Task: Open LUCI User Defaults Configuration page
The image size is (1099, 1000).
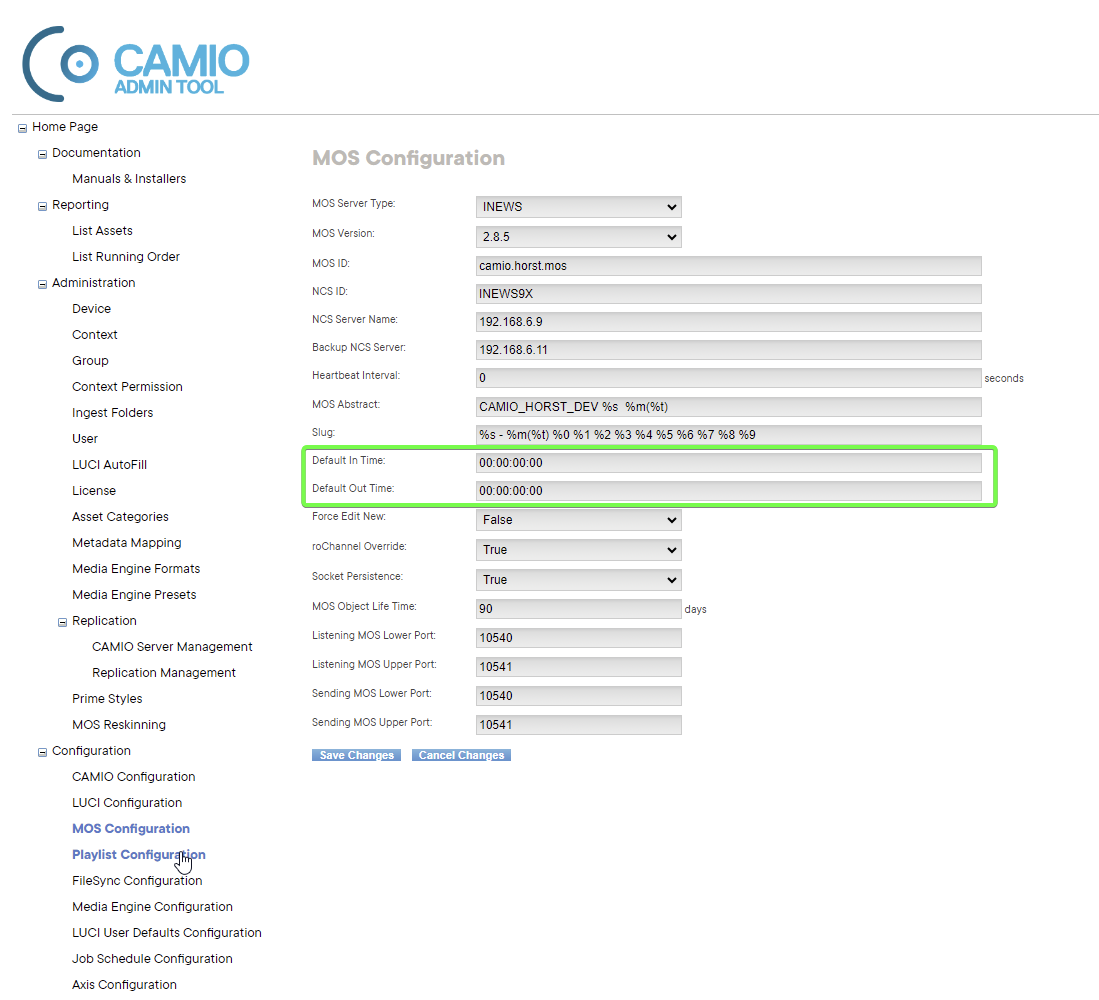Action: tap(167, 932)
